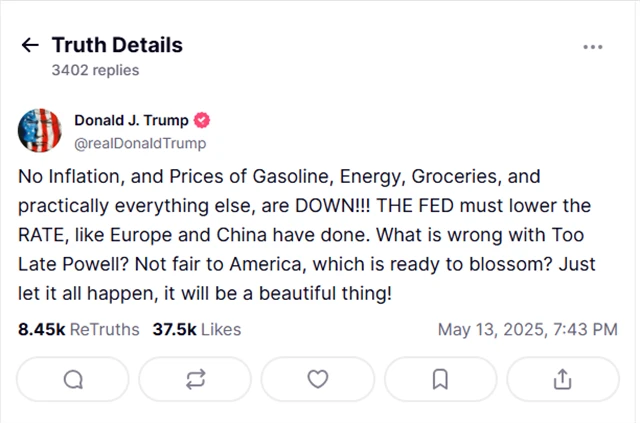
Task: Open the three-dot more options menu
Action: [x=592, y=47]
